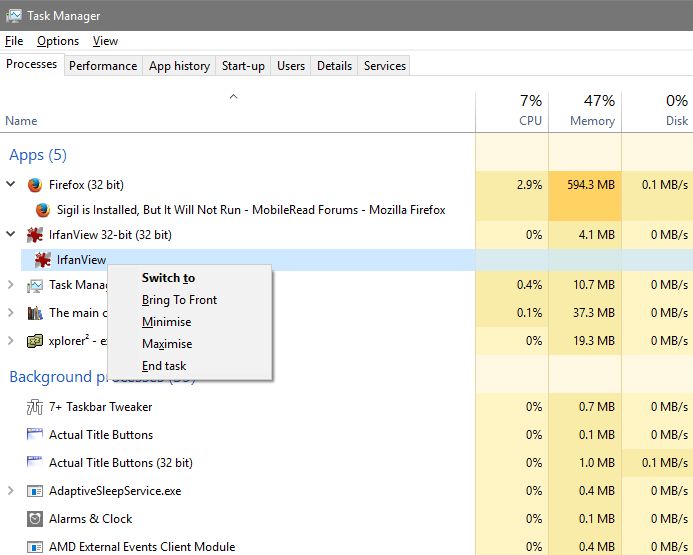Expand the Task Manager process group
The image size is (693, 555).
tap(11, 285)
